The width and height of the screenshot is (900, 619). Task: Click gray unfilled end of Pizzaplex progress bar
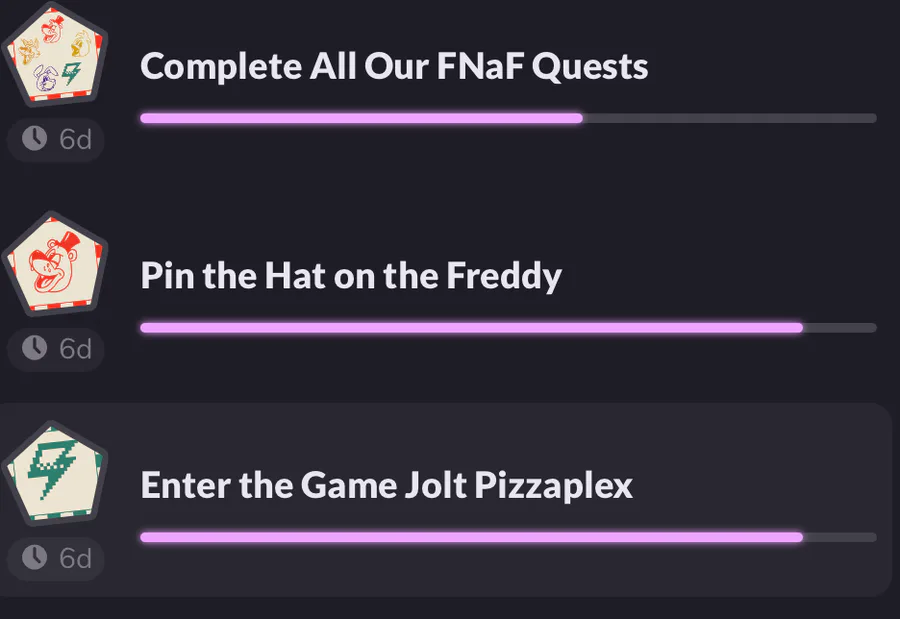[840, 537]
